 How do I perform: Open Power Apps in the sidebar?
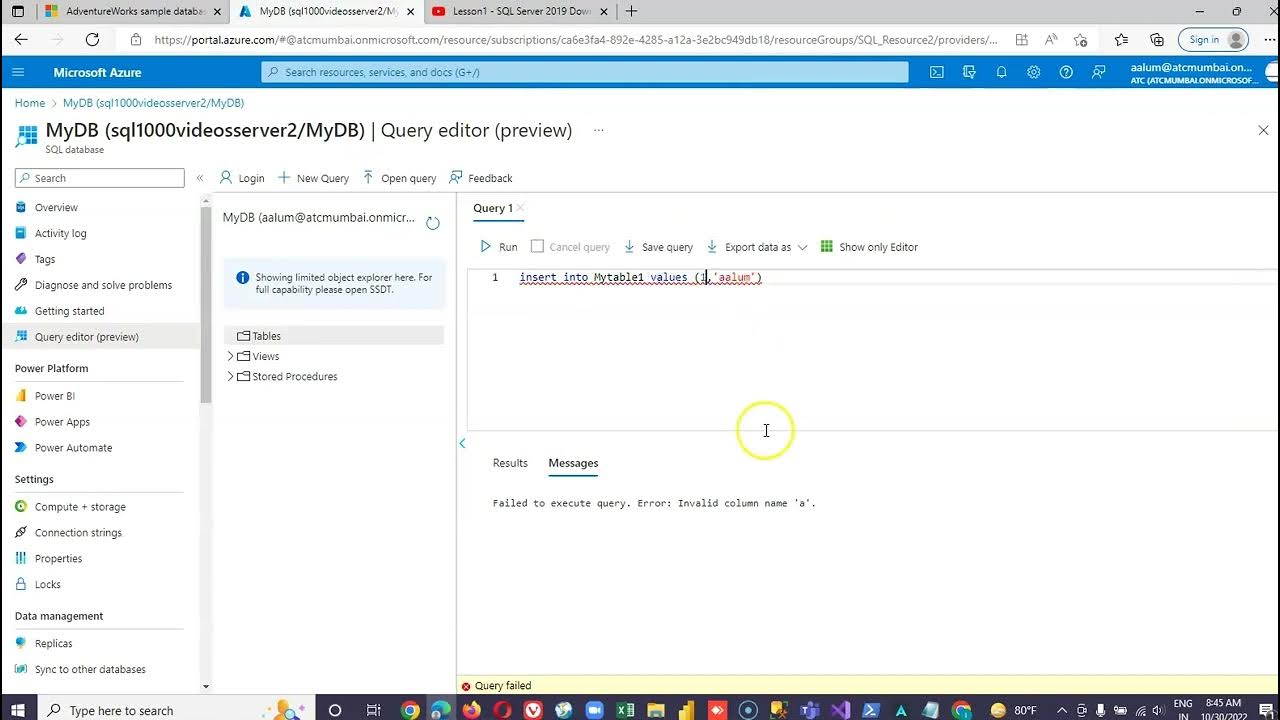62,422
